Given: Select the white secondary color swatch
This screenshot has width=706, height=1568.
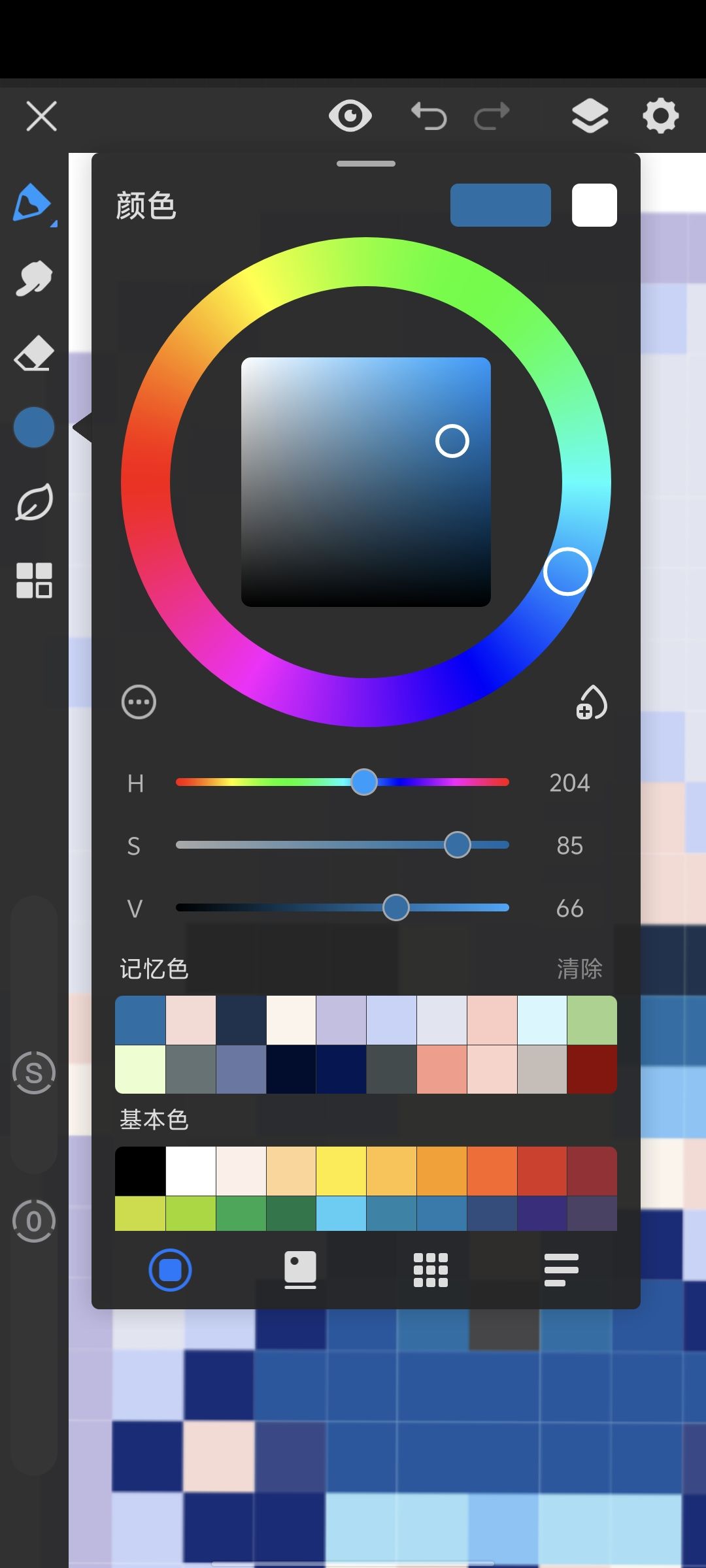Looking at the screenshot, I should [x=594, y=205].
